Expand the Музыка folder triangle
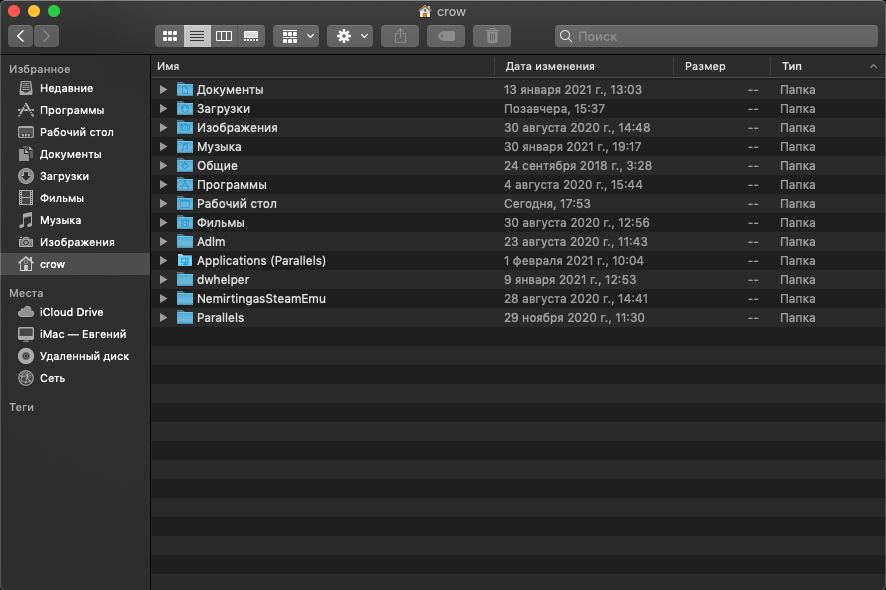Viewport: 886px width, 590px height. pyautogui.click(x=163, y=146)
